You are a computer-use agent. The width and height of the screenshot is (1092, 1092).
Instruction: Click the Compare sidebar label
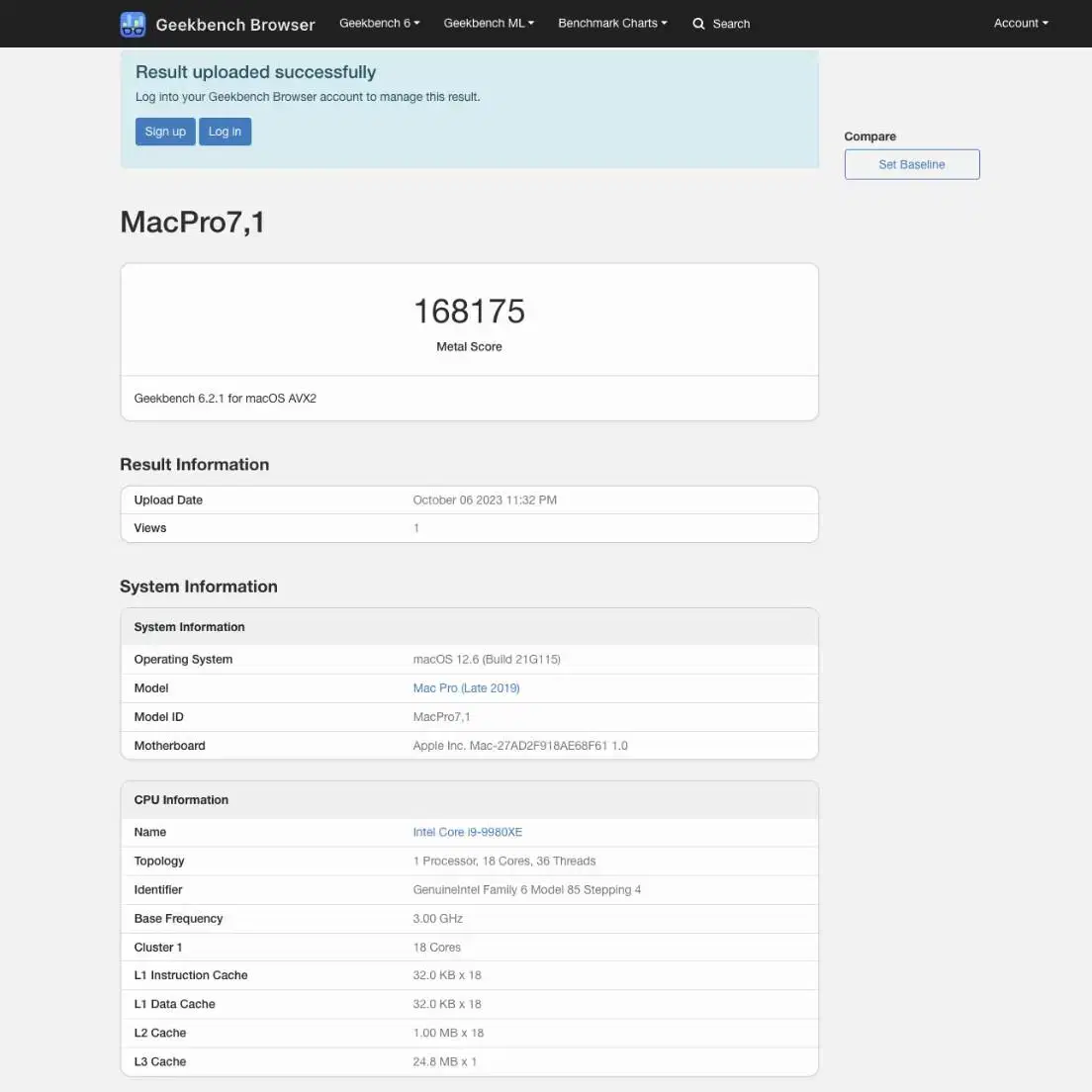click(869, 136)
